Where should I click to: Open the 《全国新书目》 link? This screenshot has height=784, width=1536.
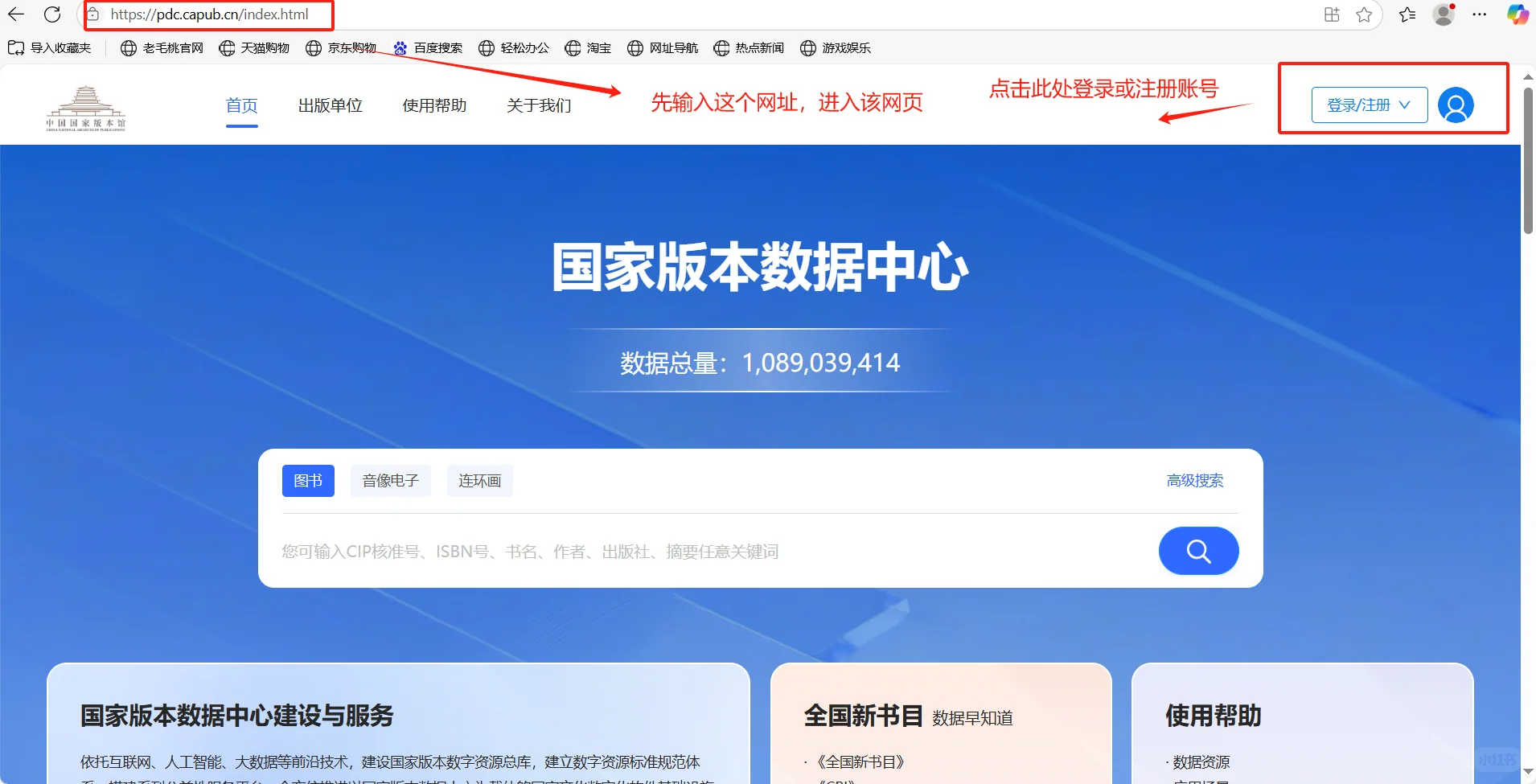pyautogui.click(x=860, y=761)
